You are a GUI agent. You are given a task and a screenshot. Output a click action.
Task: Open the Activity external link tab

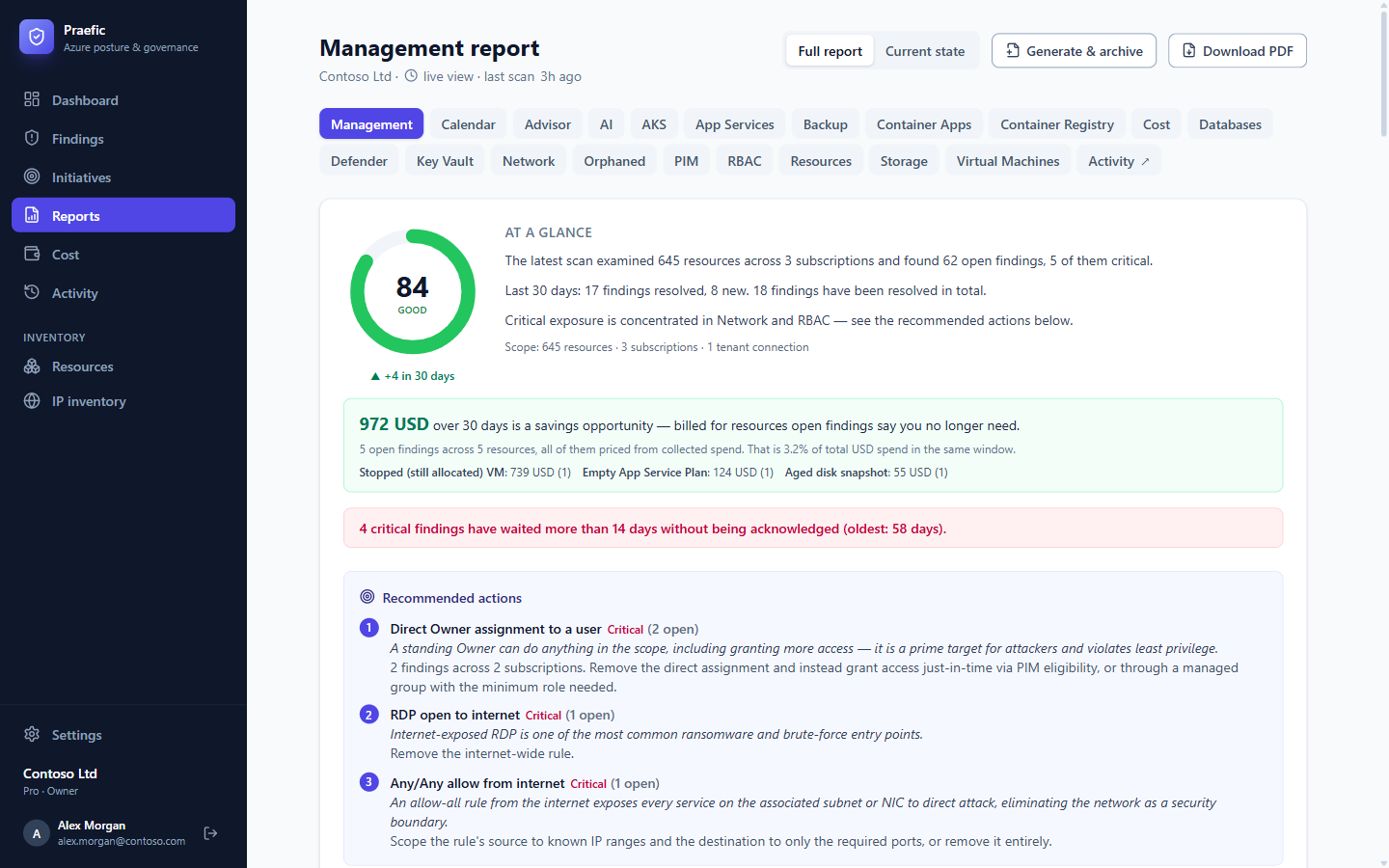click(x=1119, y=161)
